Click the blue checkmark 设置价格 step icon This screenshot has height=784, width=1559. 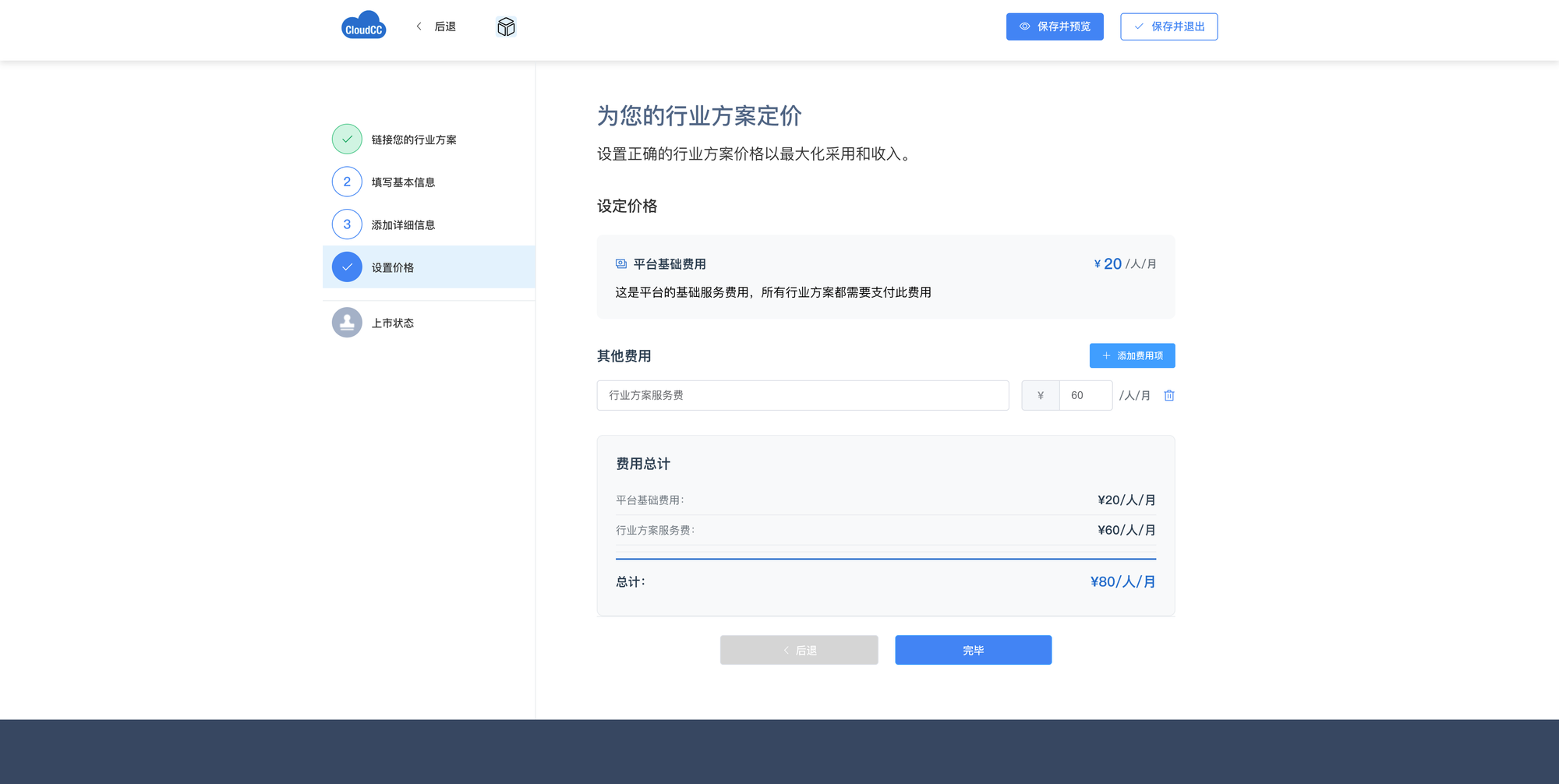click(x=347, y=267)
